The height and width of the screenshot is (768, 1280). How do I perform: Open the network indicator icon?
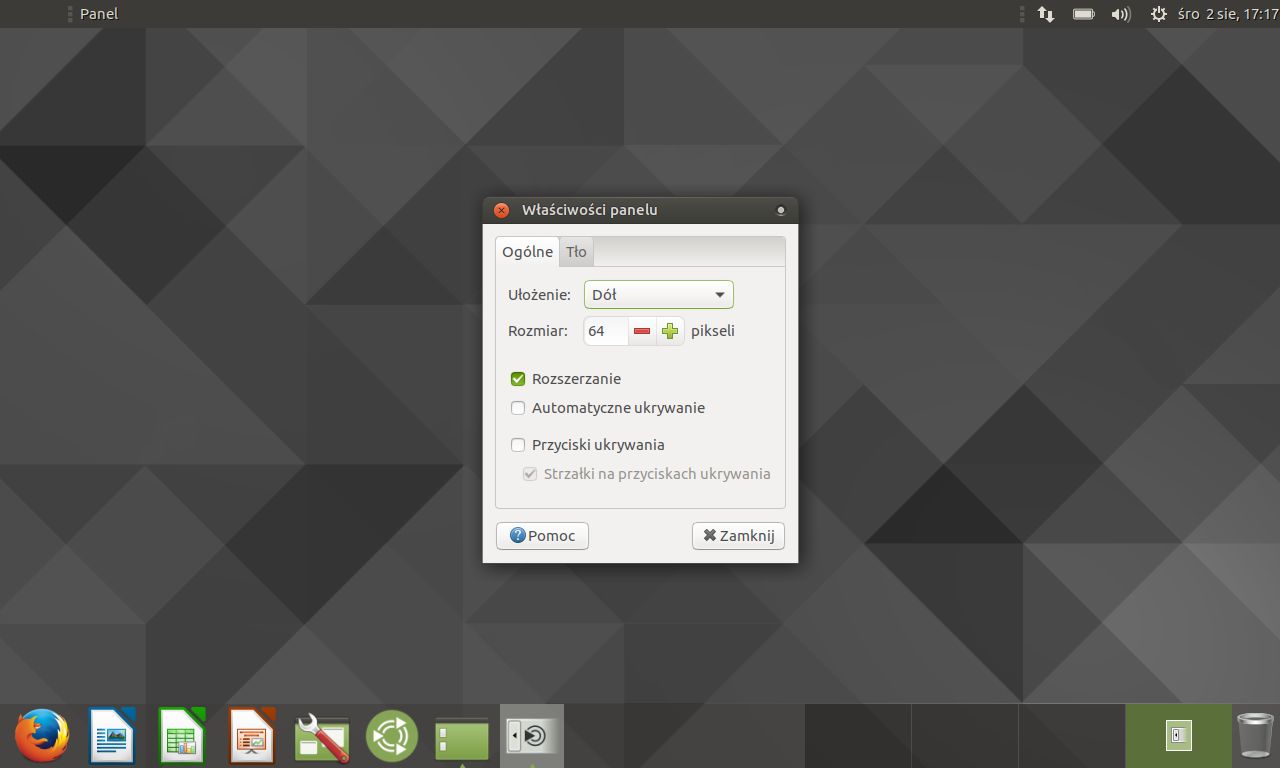point(1046,14)
